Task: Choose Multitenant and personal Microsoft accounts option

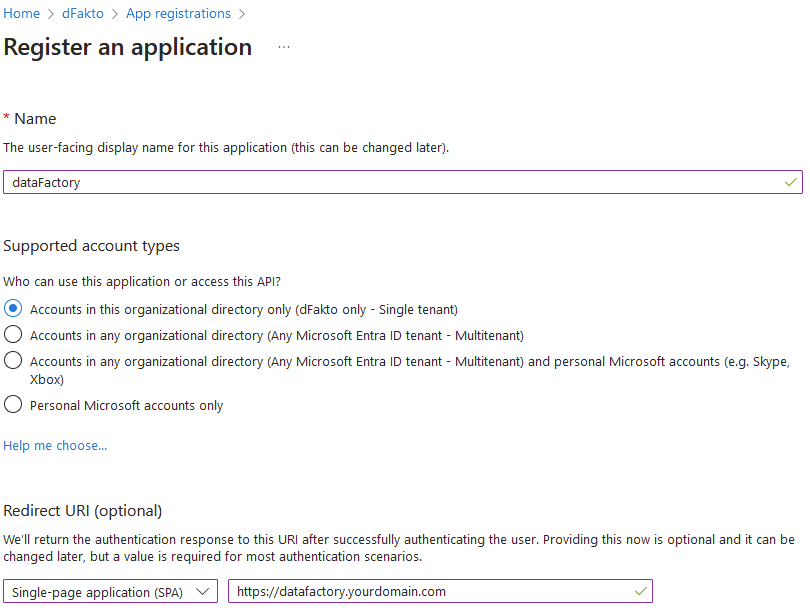Action: coord(14,361)
